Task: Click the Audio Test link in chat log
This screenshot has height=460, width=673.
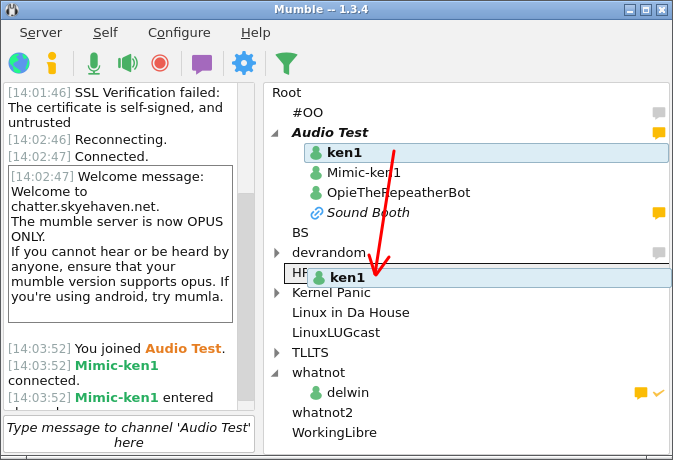Action: point(182,349)
